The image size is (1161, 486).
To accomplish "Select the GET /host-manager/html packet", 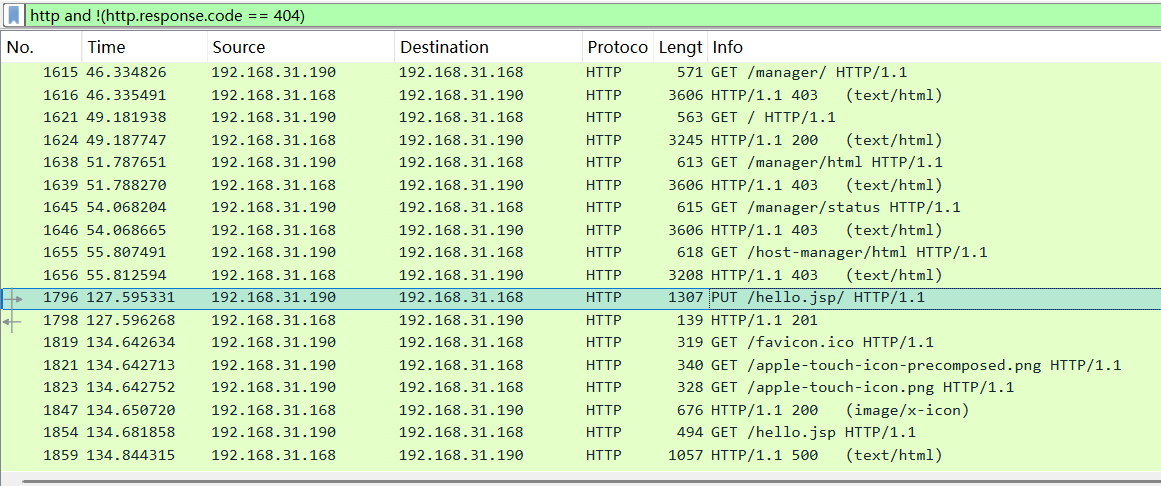I will pyautogui.click(x=581, y=253).
